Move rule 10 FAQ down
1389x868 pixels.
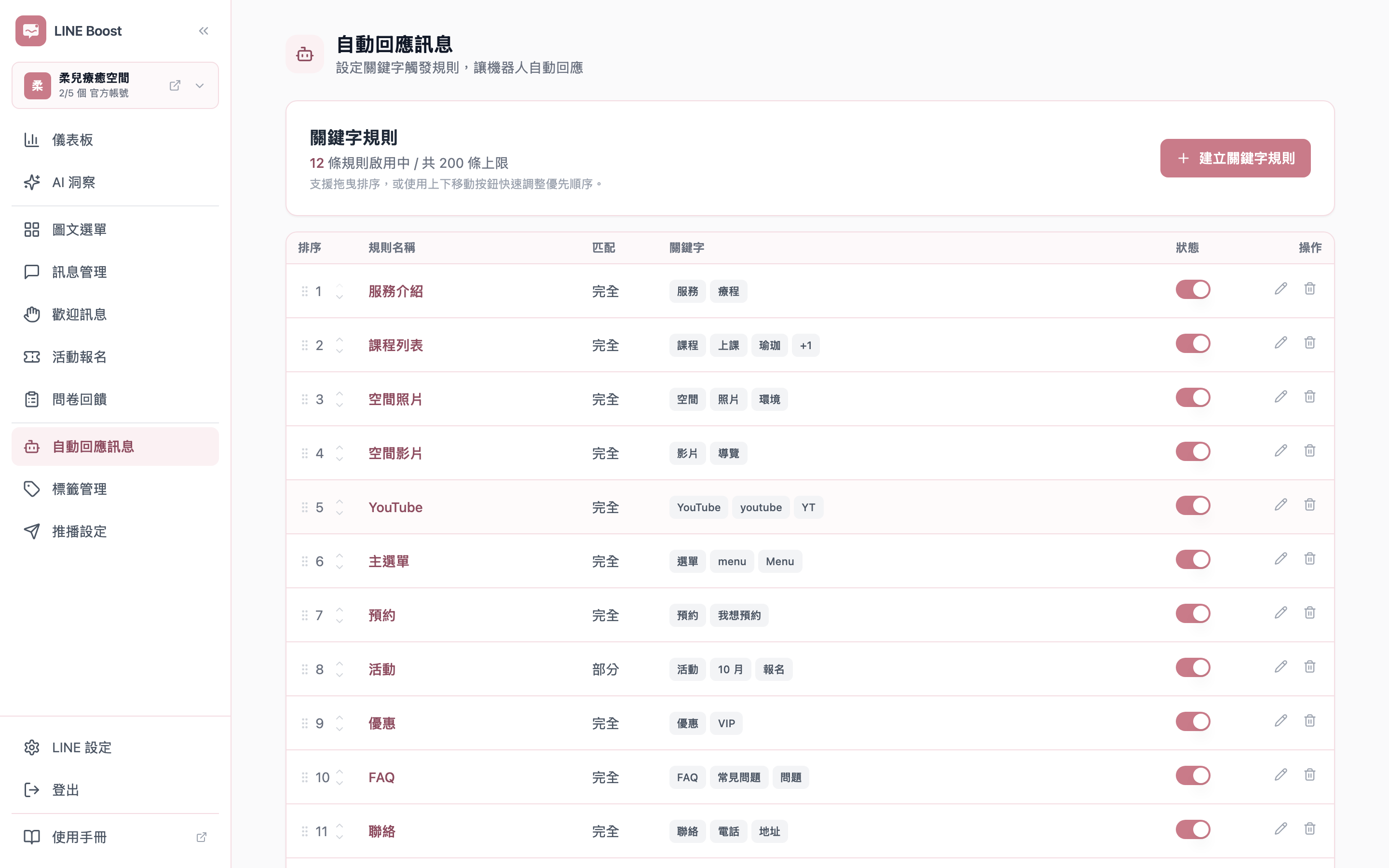pos(340,784)
